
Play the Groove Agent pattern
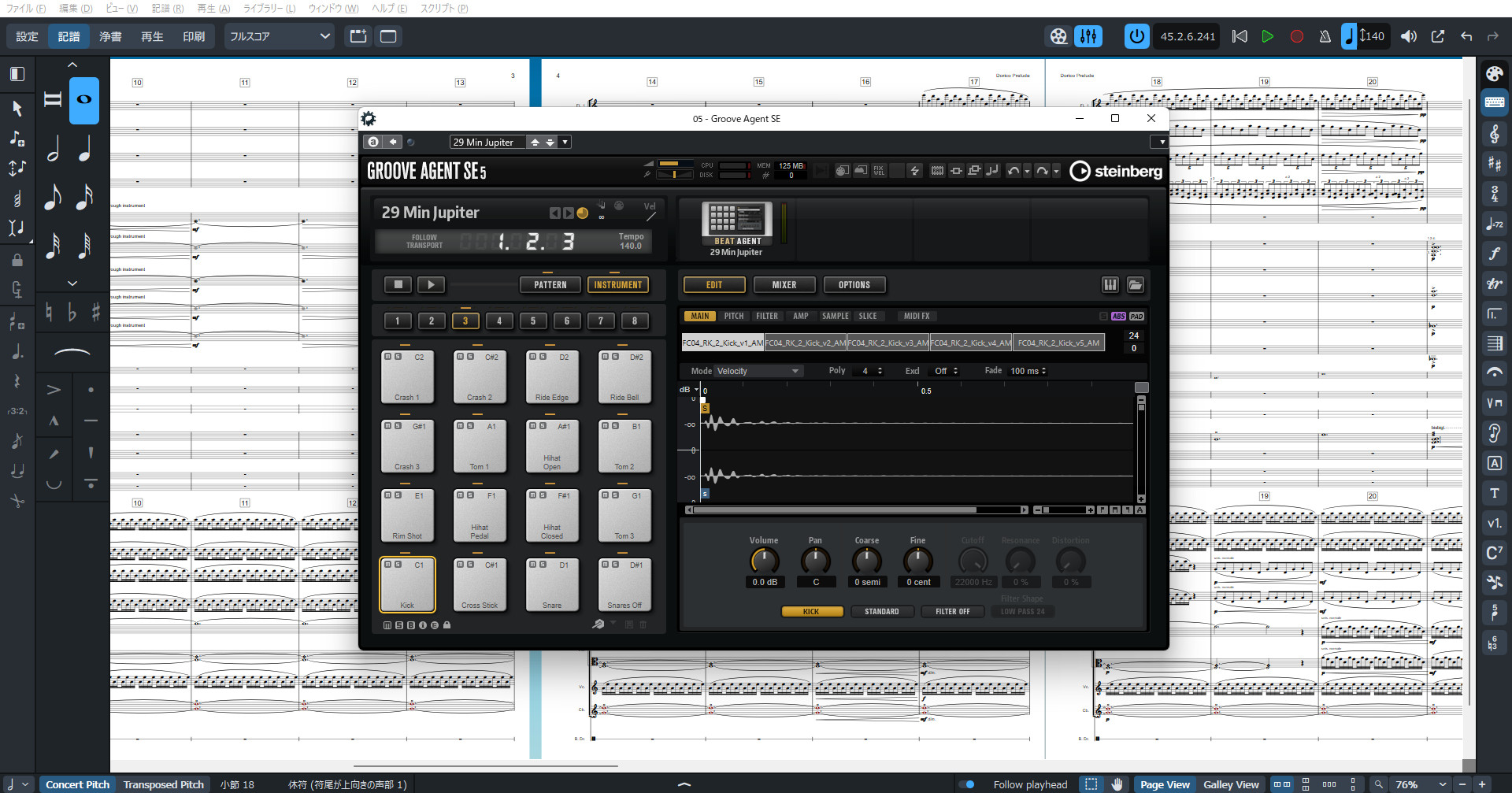pos(431,285)
